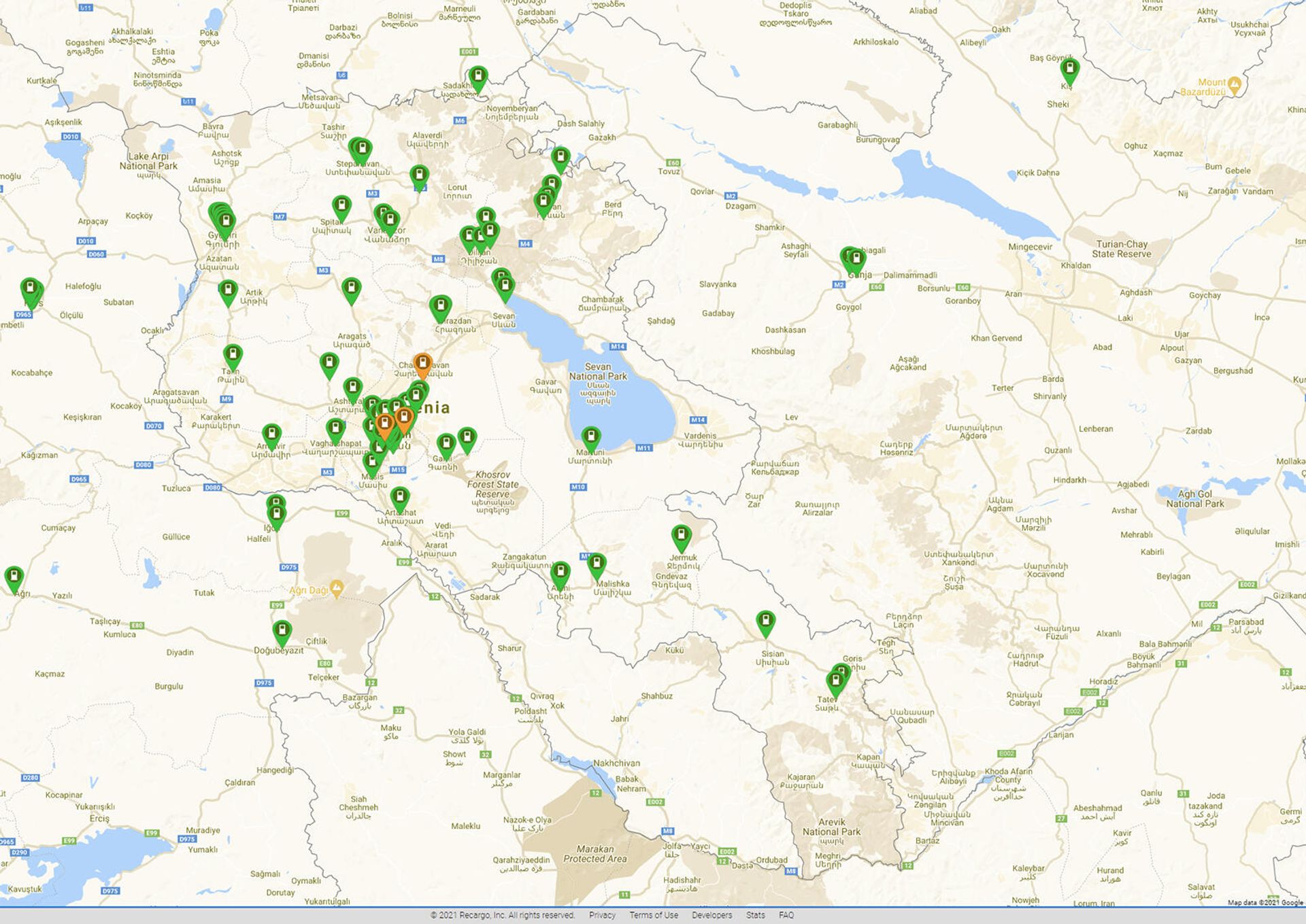Click the Nakhchivan city label
The height and width of the screenshot is (924, 1306).
point(616,763)
